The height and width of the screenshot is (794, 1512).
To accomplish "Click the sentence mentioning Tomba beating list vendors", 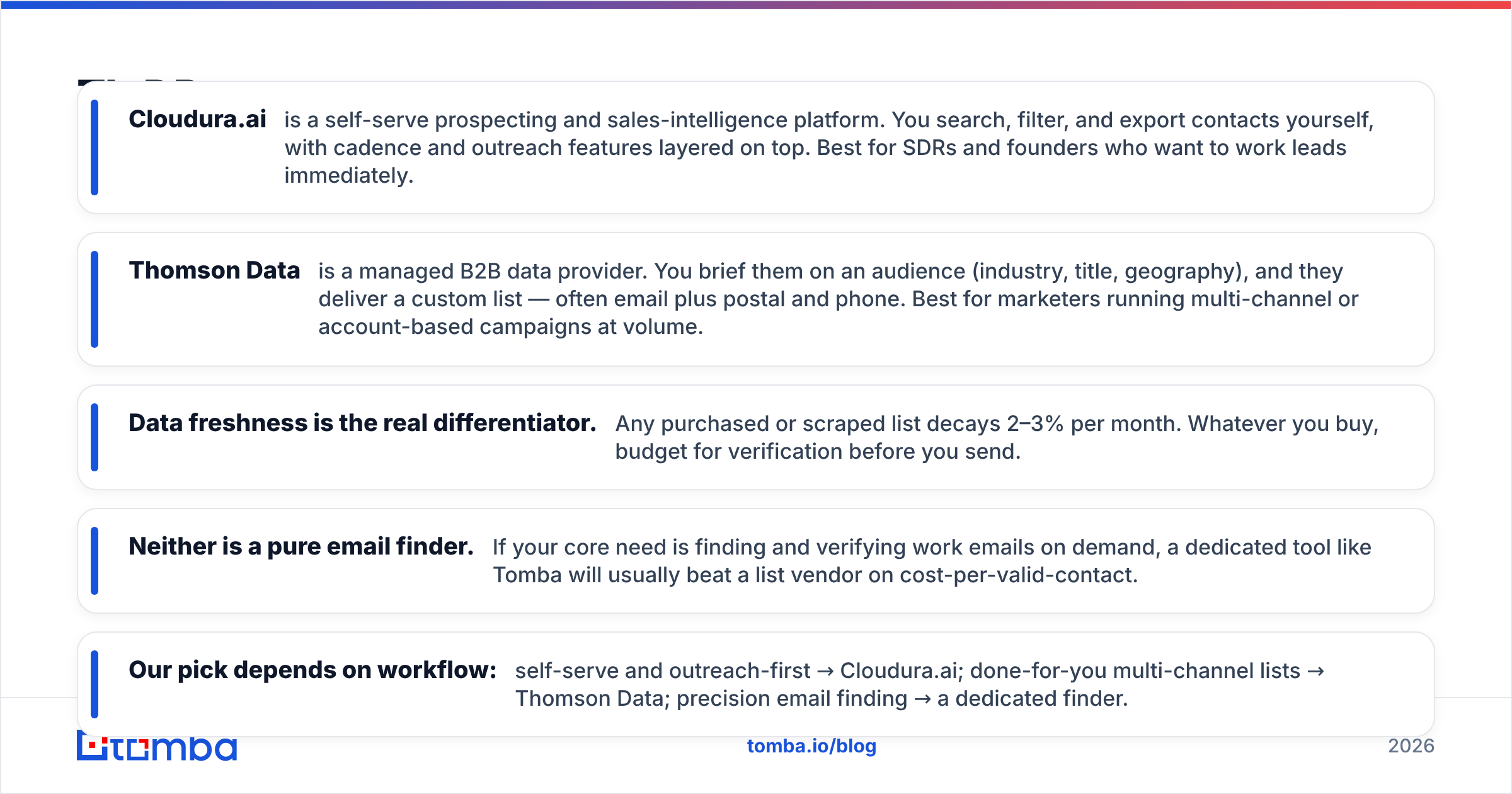I will 932,561.
